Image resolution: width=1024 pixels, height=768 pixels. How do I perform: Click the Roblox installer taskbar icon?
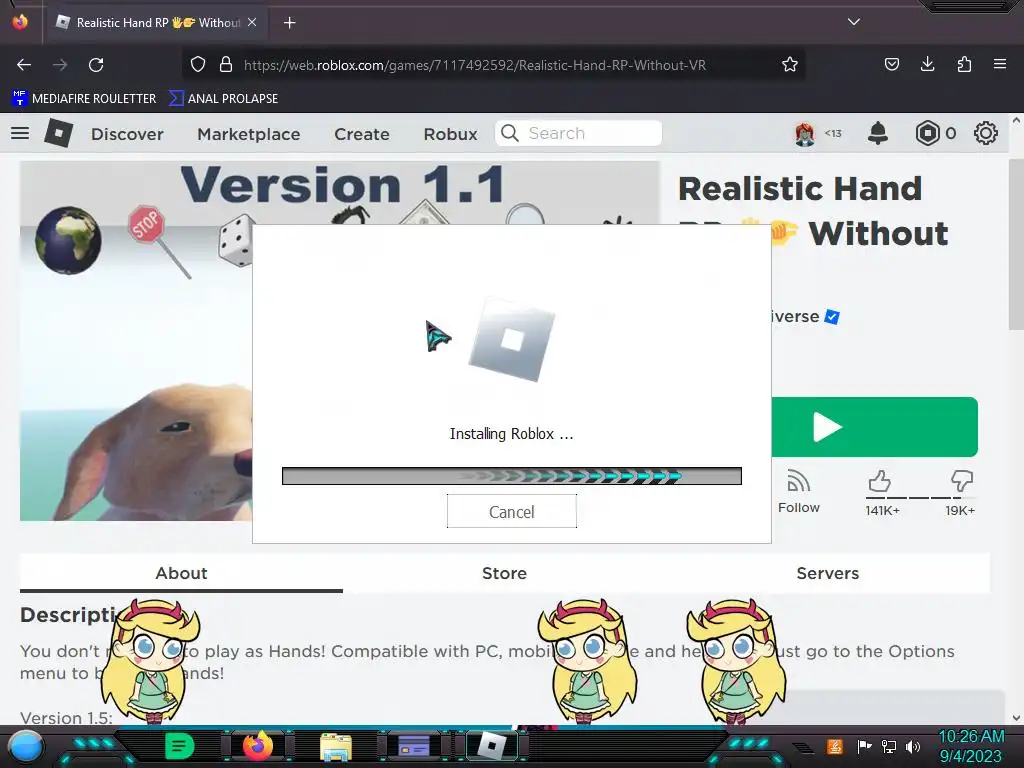click(492, 745)
